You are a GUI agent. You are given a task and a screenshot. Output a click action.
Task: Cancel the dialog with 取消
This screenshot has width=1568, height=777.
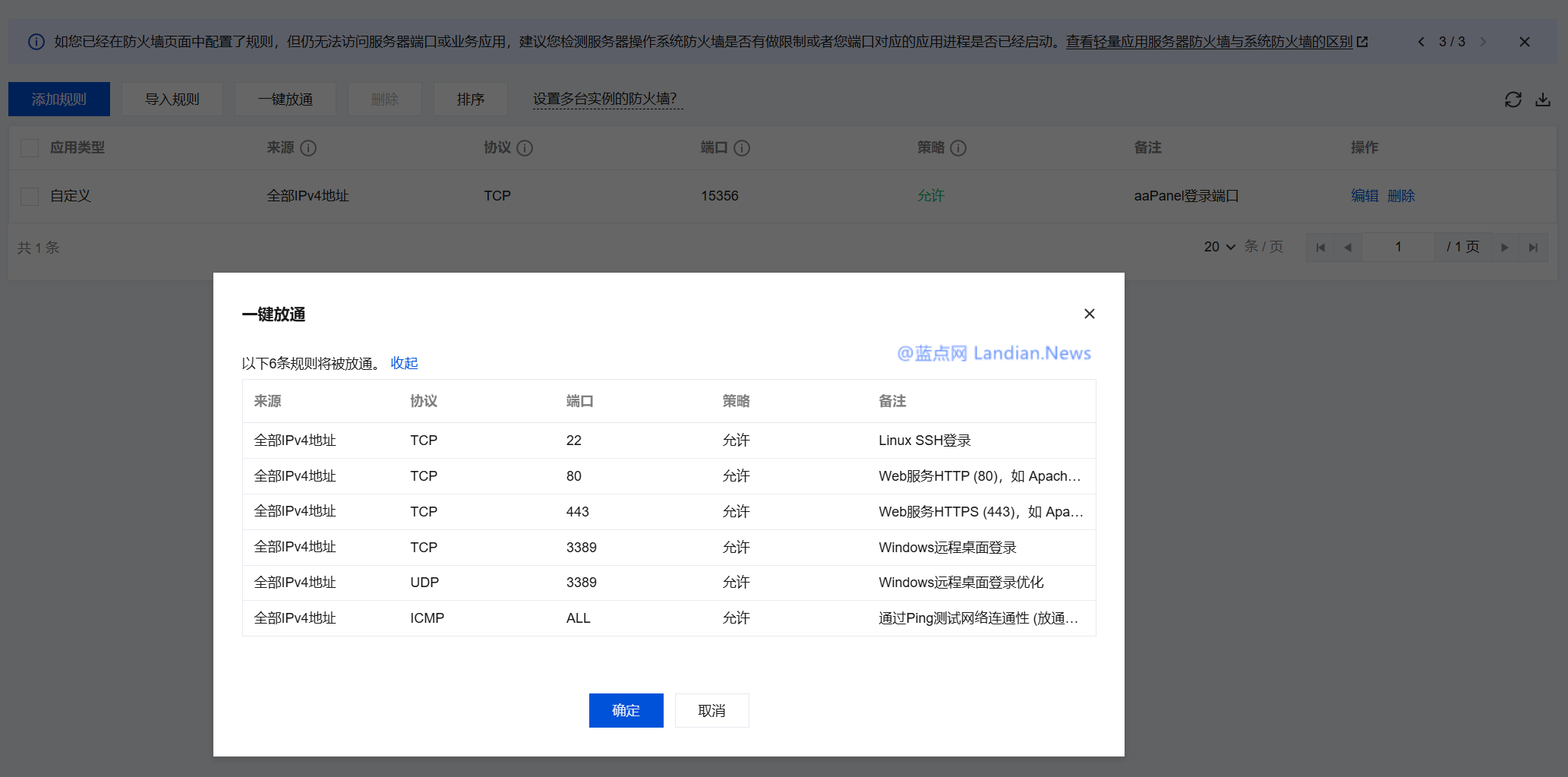[711, 710]
